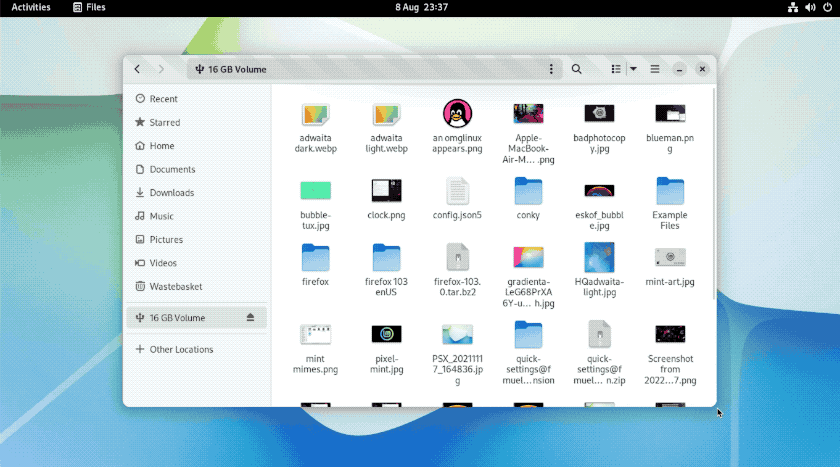
Task: Open the hamburger main menu
Action: coord(655,69)
